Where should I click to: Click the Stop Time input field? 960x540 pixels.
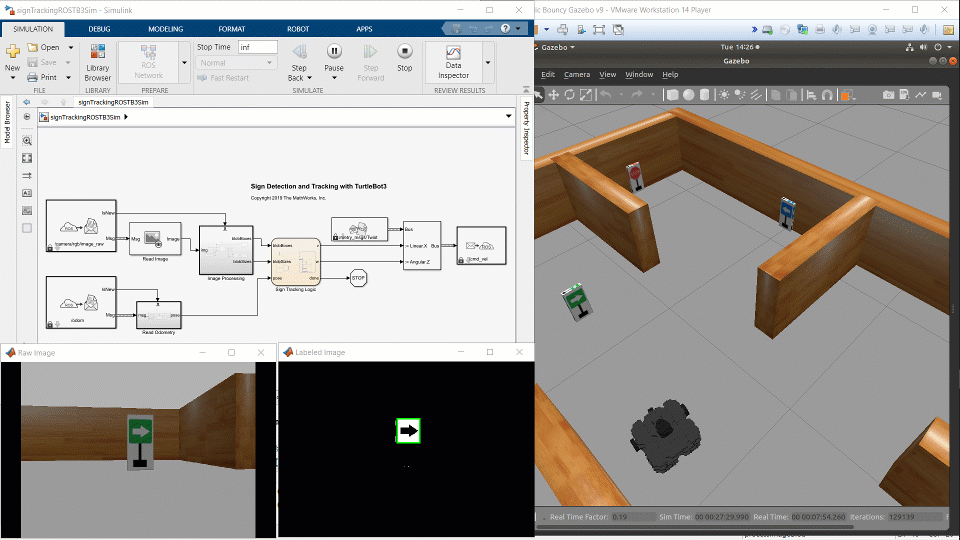tap(257, 47)
